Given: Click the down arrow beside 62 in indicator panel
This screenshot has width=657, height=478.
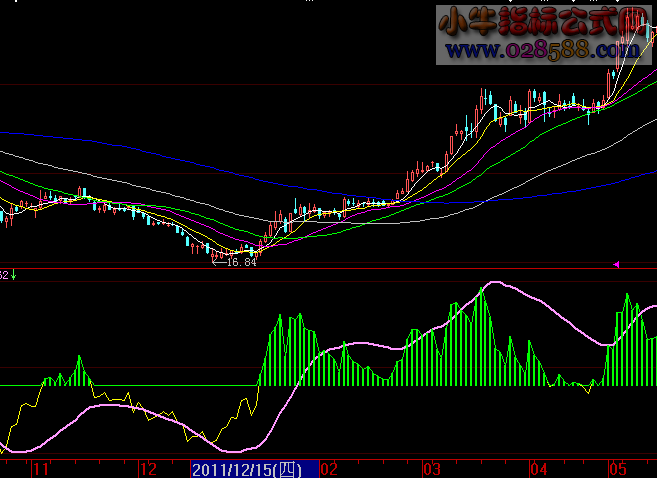Looking at the screenshot, I should [14, 274].
